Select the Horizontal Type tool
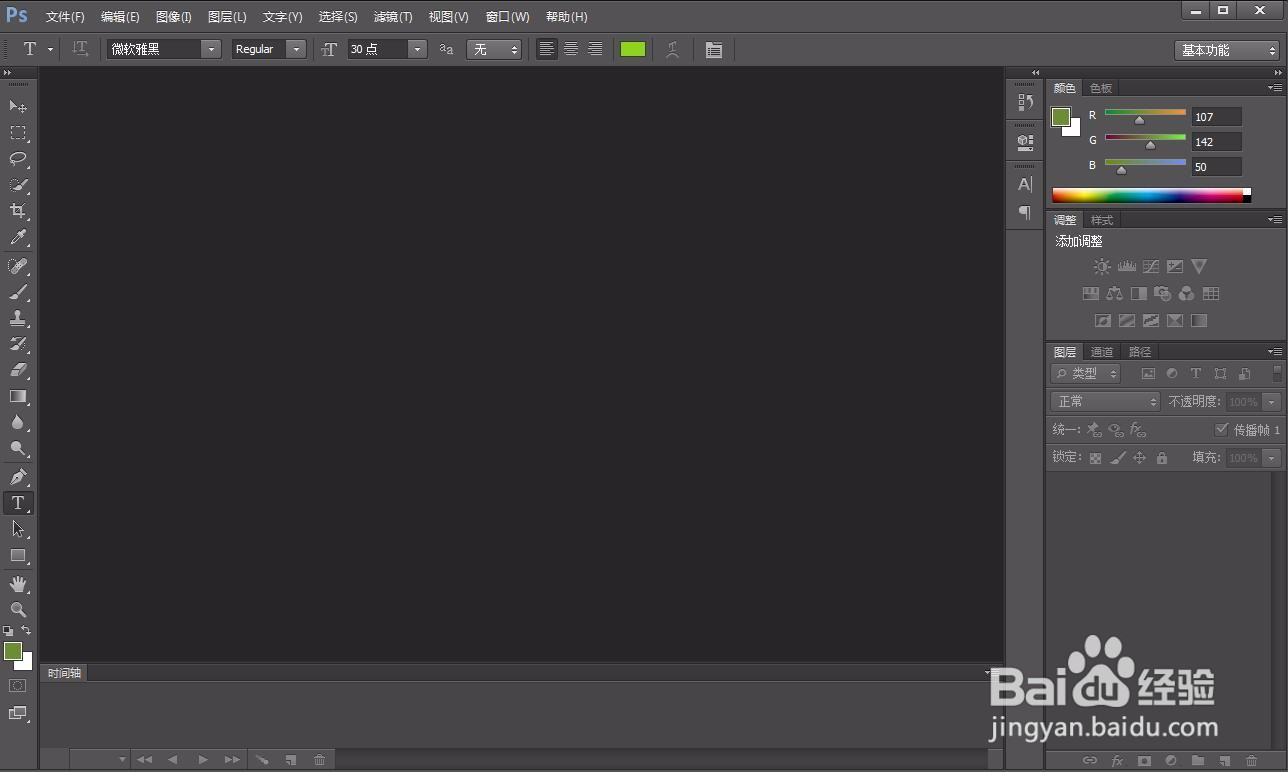Viewport: 1288px width, 772px height. 18,503
